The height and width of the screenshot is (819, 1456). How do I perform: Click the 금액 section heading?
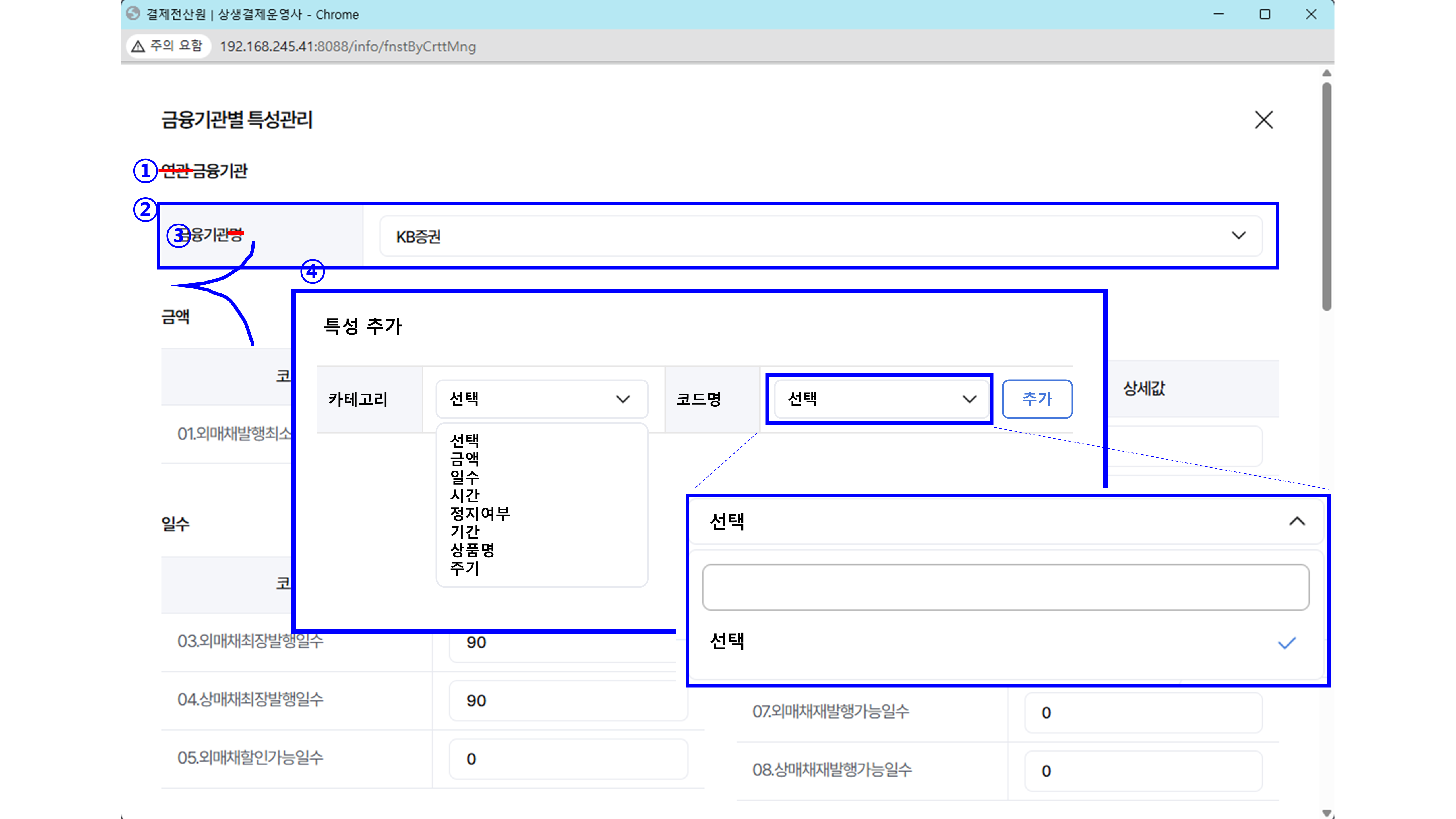coord(175,317)
